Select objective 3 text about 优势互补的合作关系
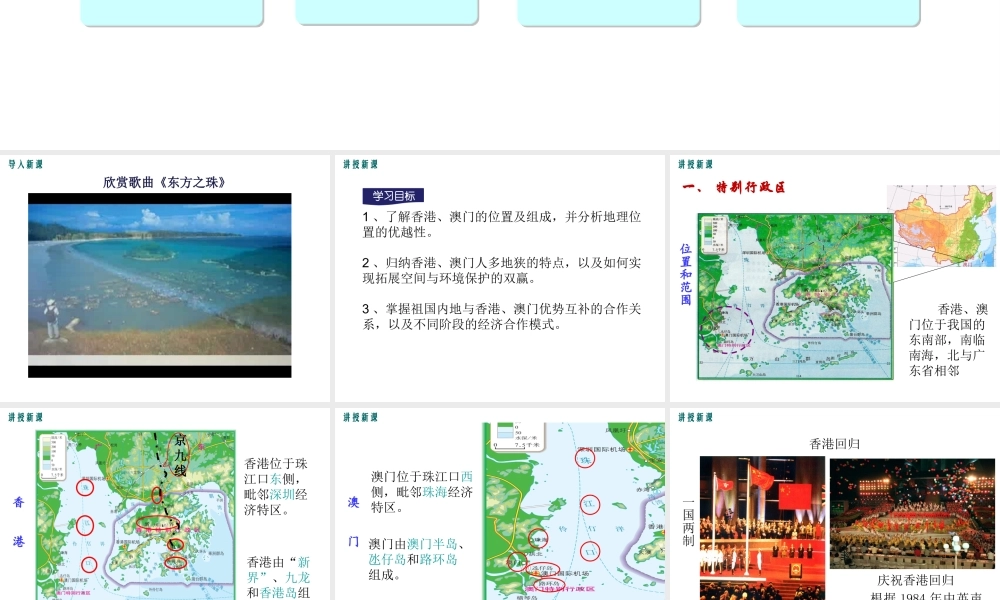The height and width of the screenshot is (600, 1000). (501, 316)
